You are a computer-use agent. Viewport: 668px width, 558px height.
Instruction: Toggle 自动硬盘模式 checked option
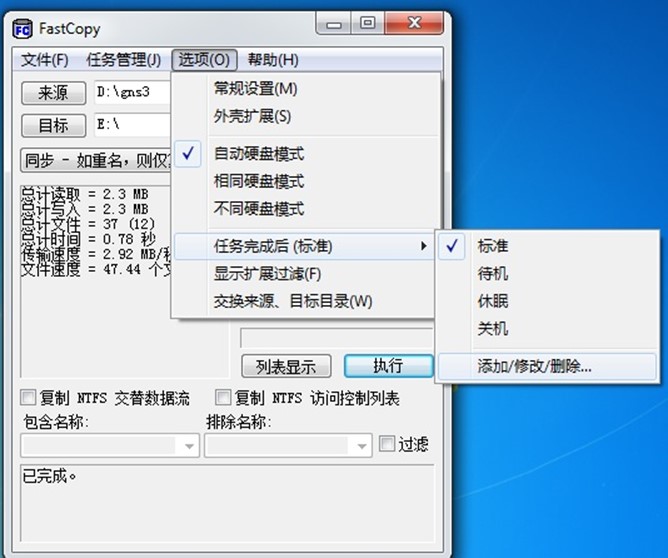coord(258,154)
